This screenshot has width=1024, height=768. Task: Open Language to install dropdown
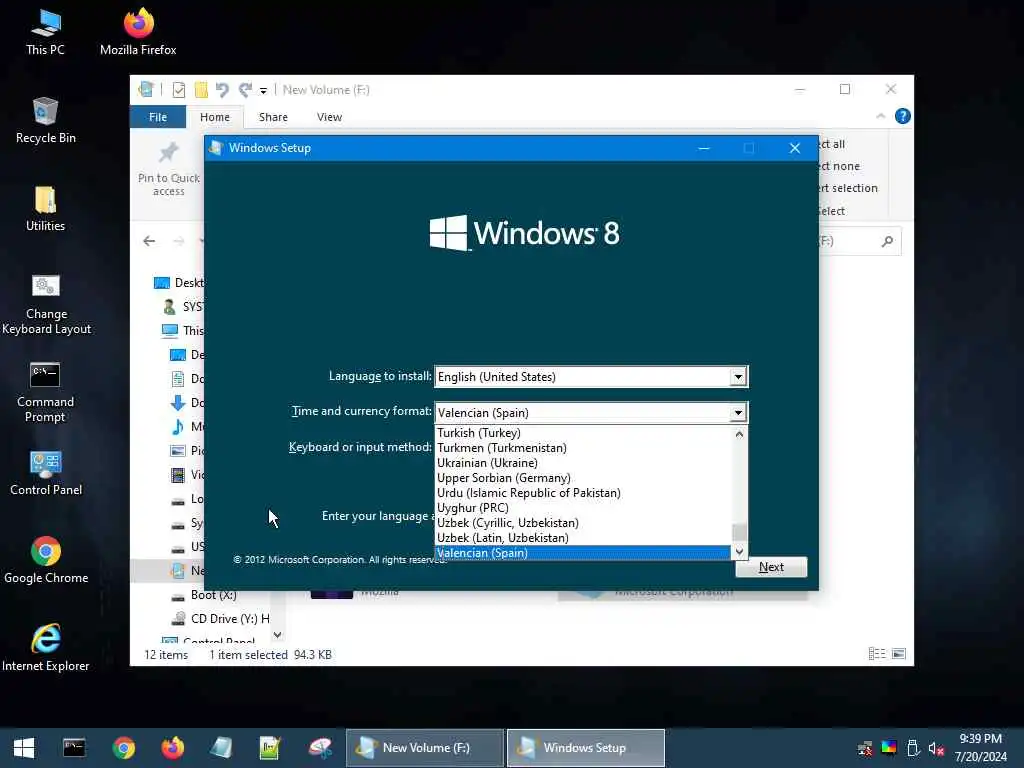[x=738, y=377]
